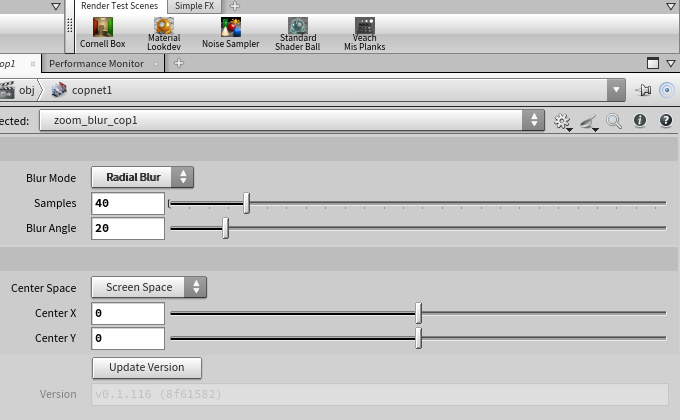This screenshot has height=420, width=680.
Task: Create a Standard Shader Ball scene
Action: 298,34
